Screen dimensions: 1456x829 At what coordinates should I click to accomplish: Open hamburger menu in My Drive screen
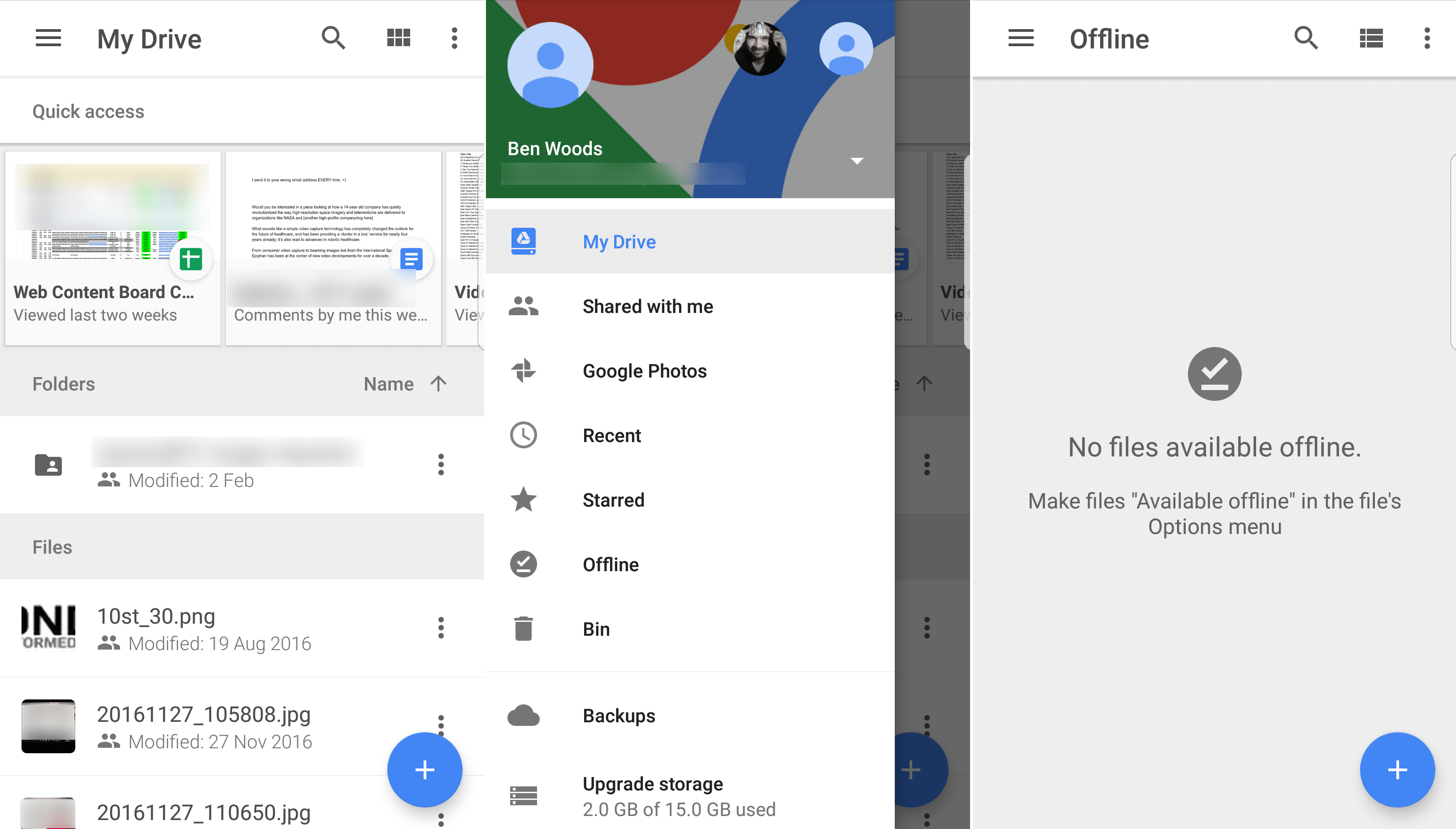pos(48,39)
